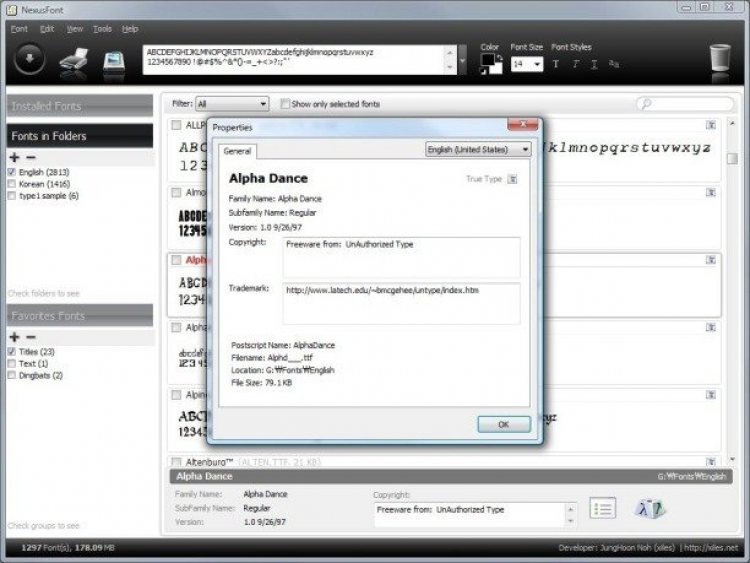
Task: Open the Installed Fonts section
Action: (80, 106)
